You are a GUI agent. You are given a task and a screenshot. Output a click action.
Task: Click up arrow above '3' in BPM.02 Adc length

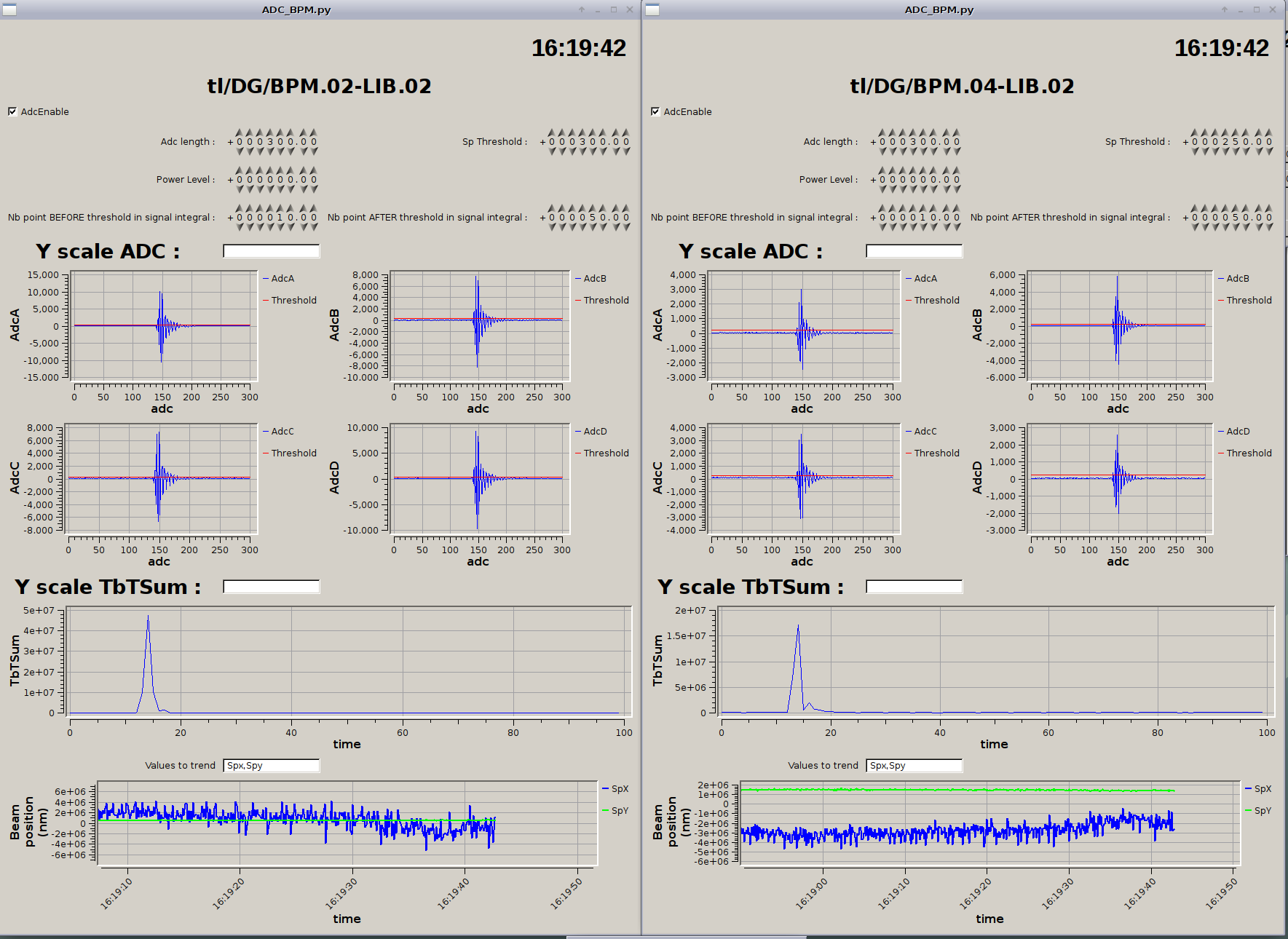click(x=270, y=132)
